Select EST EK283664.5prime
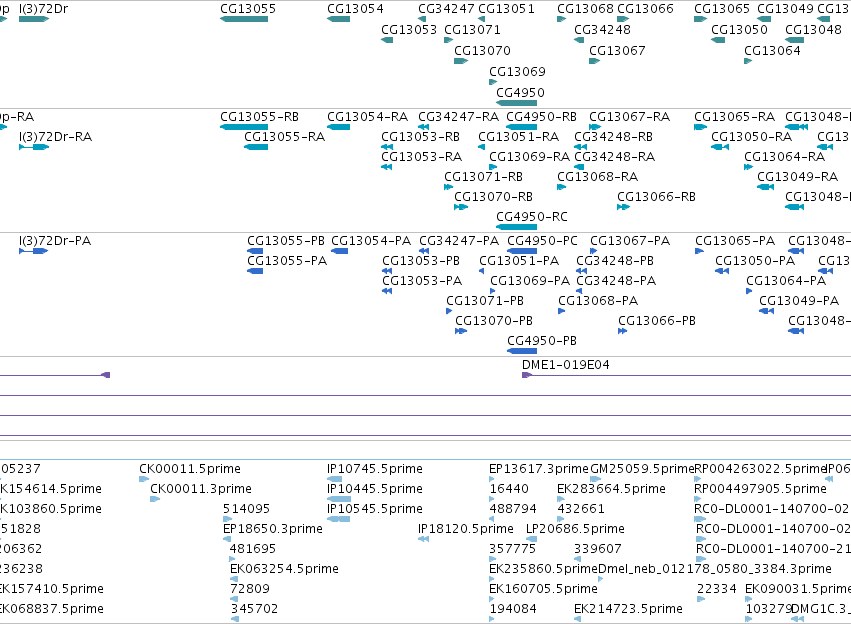Image resolution: width=851 pixels, height=624 pixels. (611, 489)
